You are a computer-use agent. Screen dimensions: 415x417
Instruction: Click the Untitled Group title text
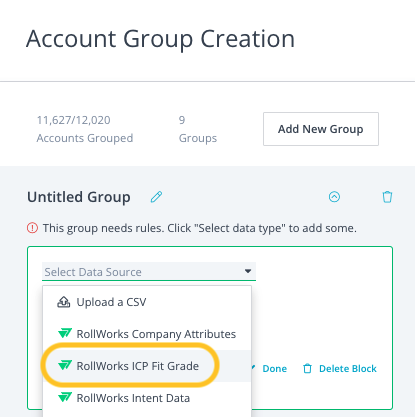pyautogui.click(x=79, y=197)
